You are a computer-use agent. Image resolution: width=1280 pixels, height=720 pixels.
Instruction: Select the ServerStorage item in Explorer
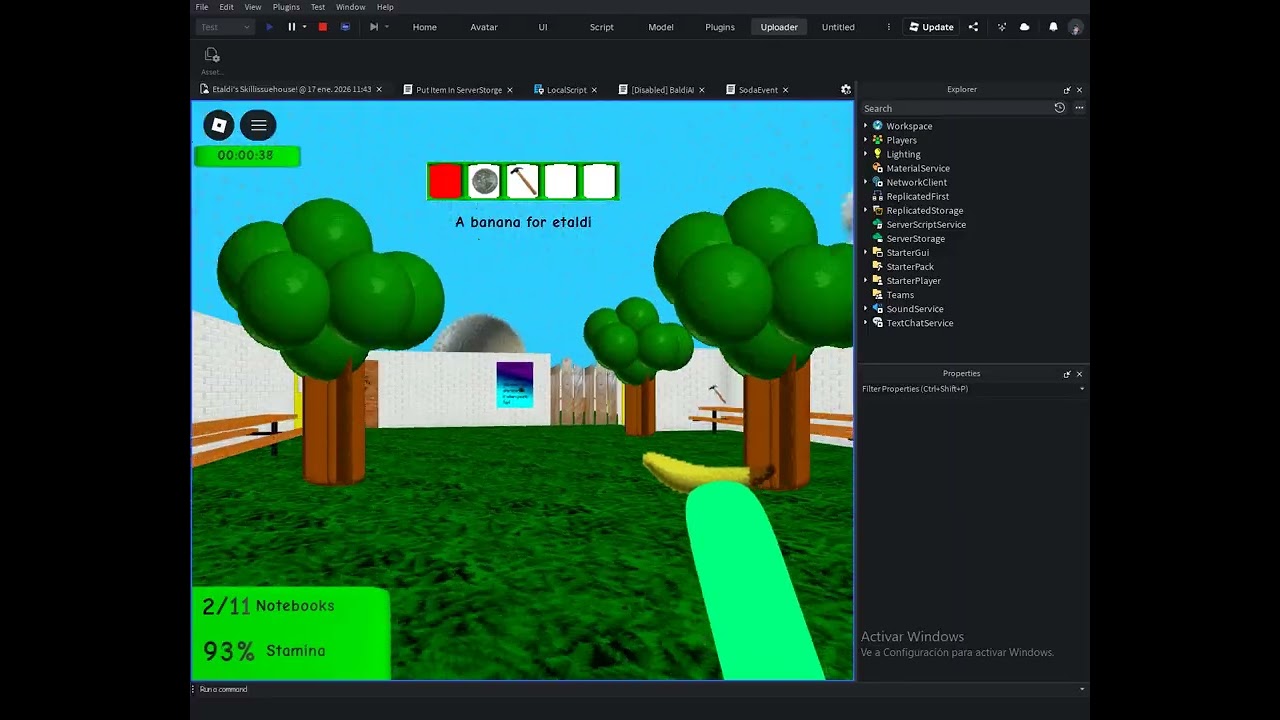pos(915,238)
